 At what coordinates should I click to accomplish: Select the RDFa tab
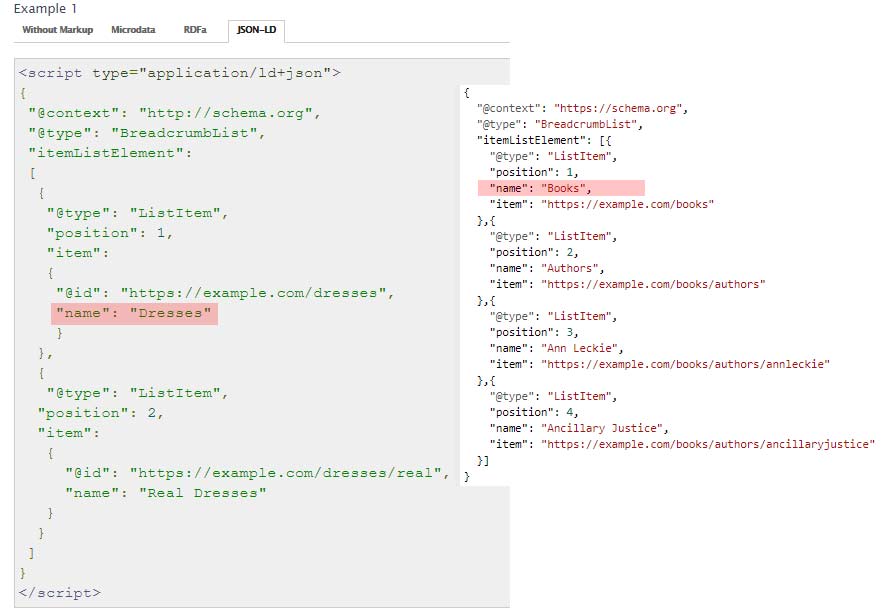click(x=195, y=30)
